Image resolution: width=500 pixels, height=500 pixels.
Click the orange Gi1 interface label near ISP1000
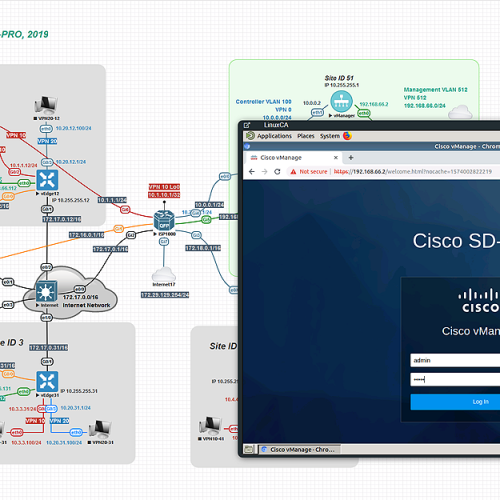point(118,229)
